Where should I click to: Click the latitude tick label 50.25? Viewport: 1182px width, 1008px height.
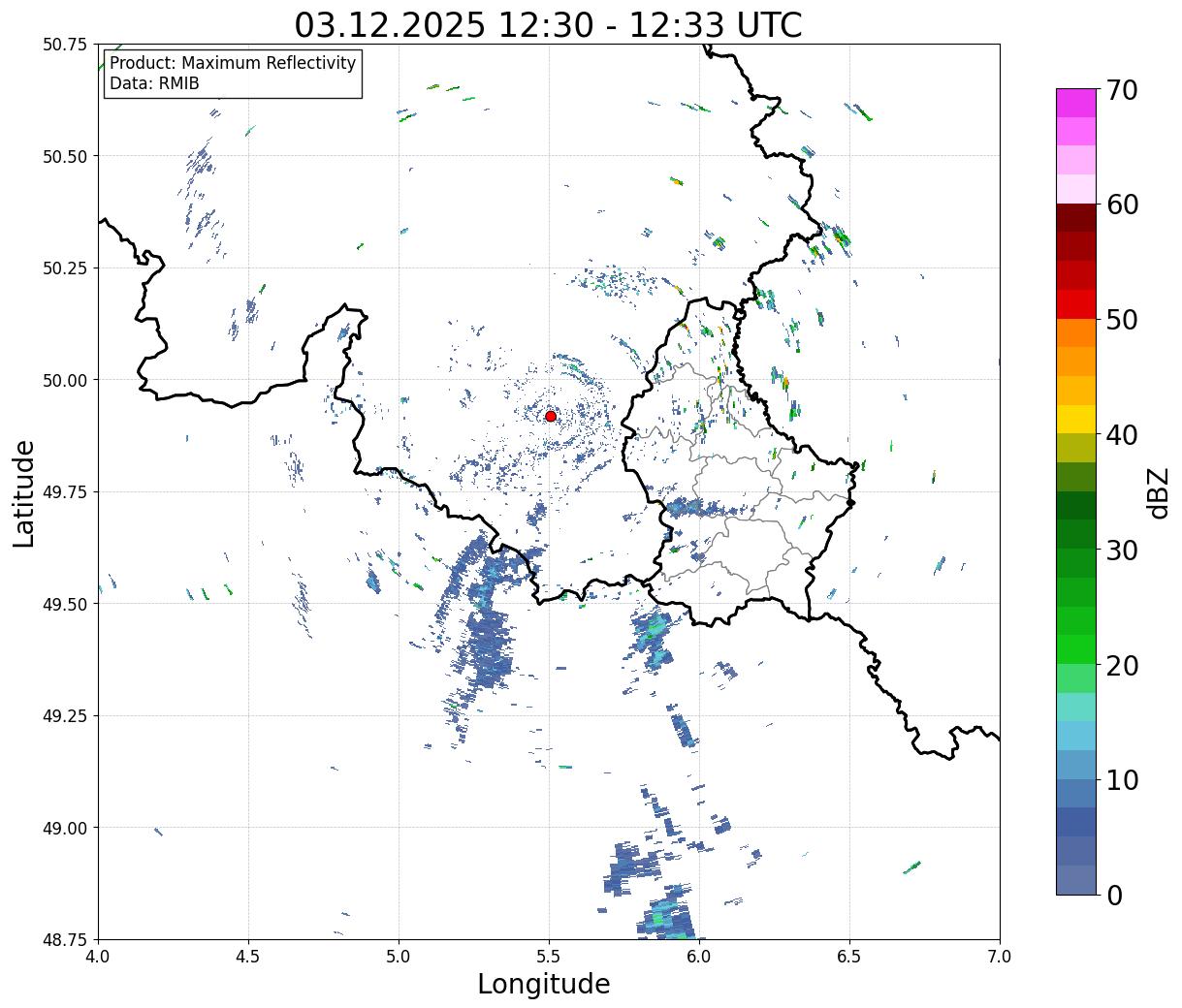pos(65,268)
